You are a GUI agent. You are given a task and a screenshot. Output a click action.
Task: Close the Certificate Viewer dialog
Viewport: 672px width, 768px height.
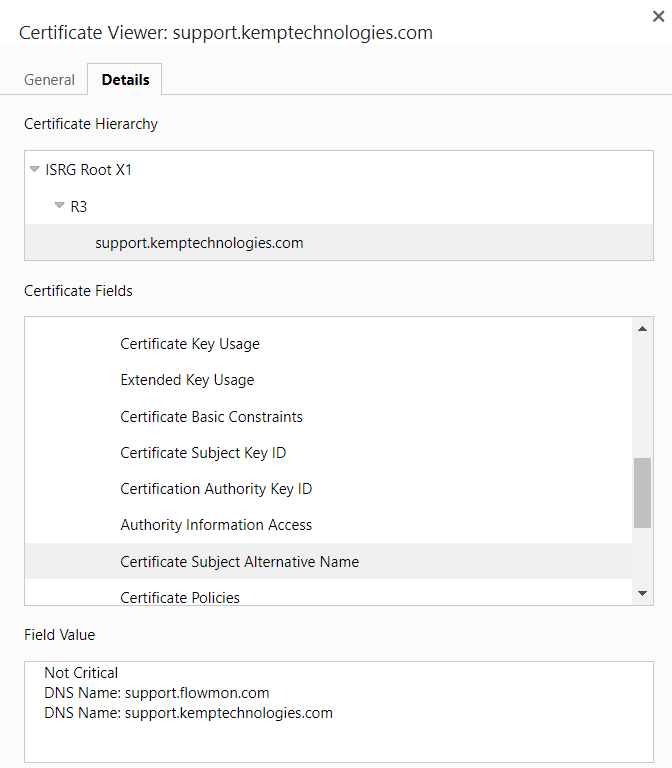tap(658, 17)
